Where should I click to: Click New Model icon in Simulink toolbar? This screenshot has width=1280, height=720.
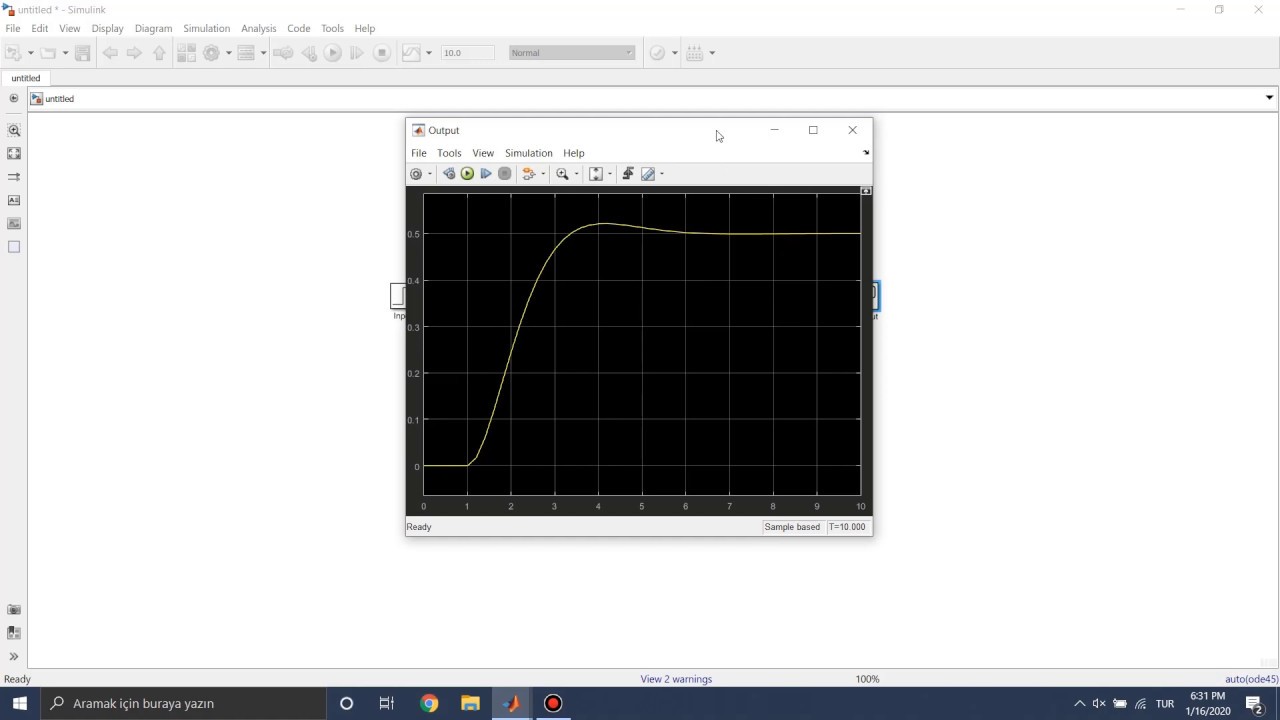pos(13,53)
